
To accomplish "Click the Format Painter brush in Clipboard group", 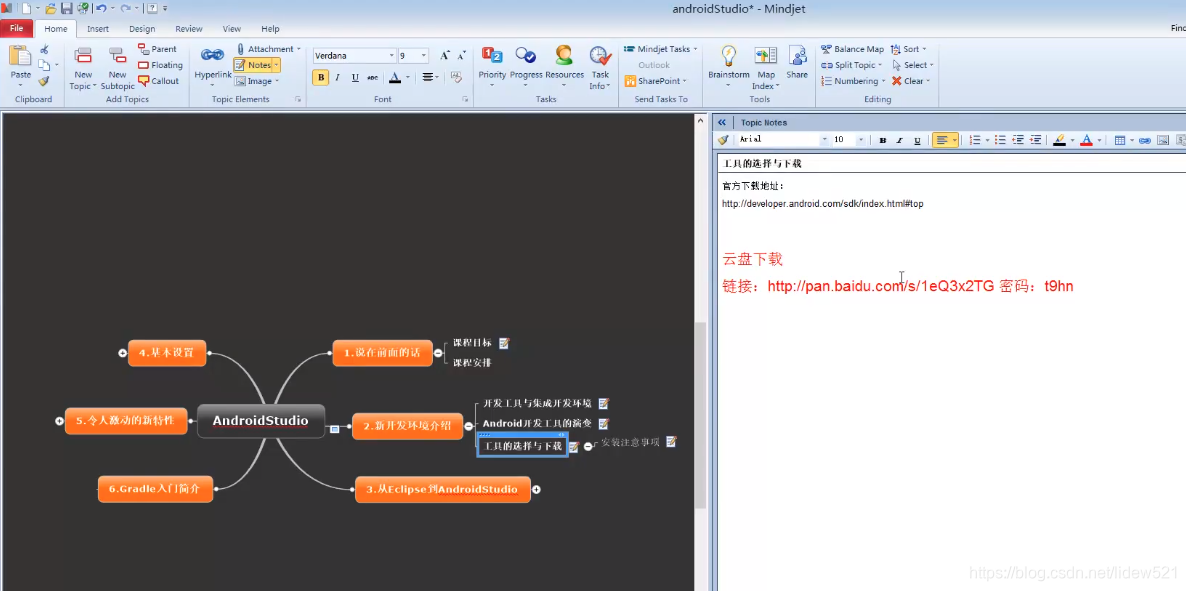I will click(44, 81).
